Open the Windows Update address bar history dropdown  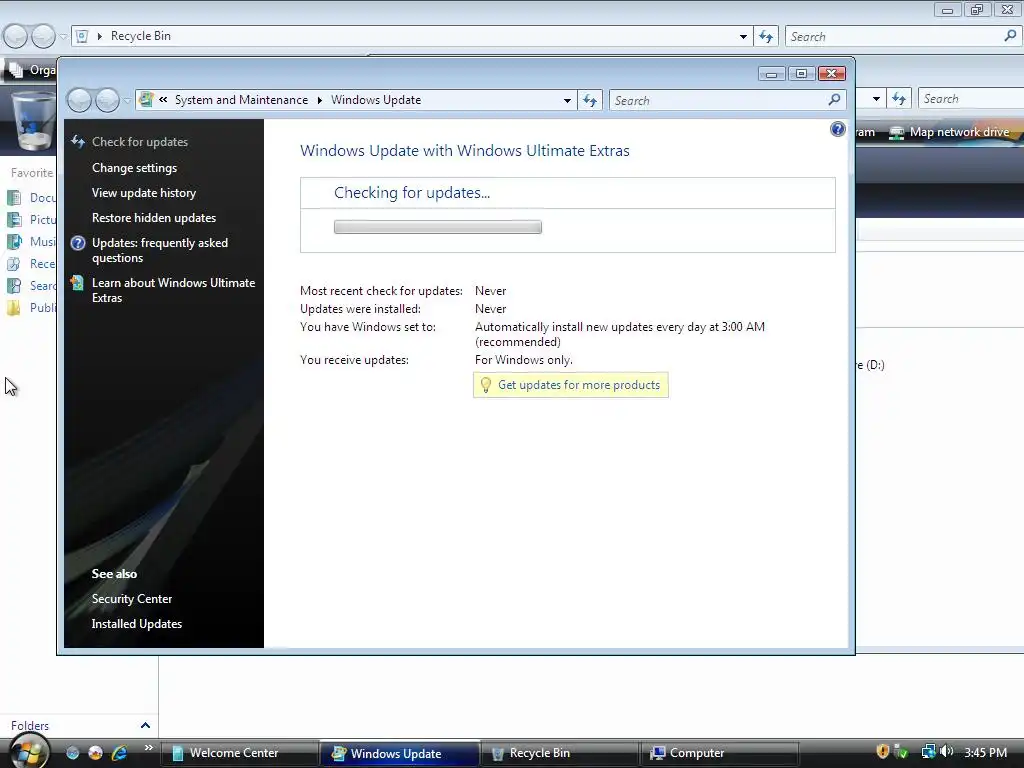coord(567,101)
